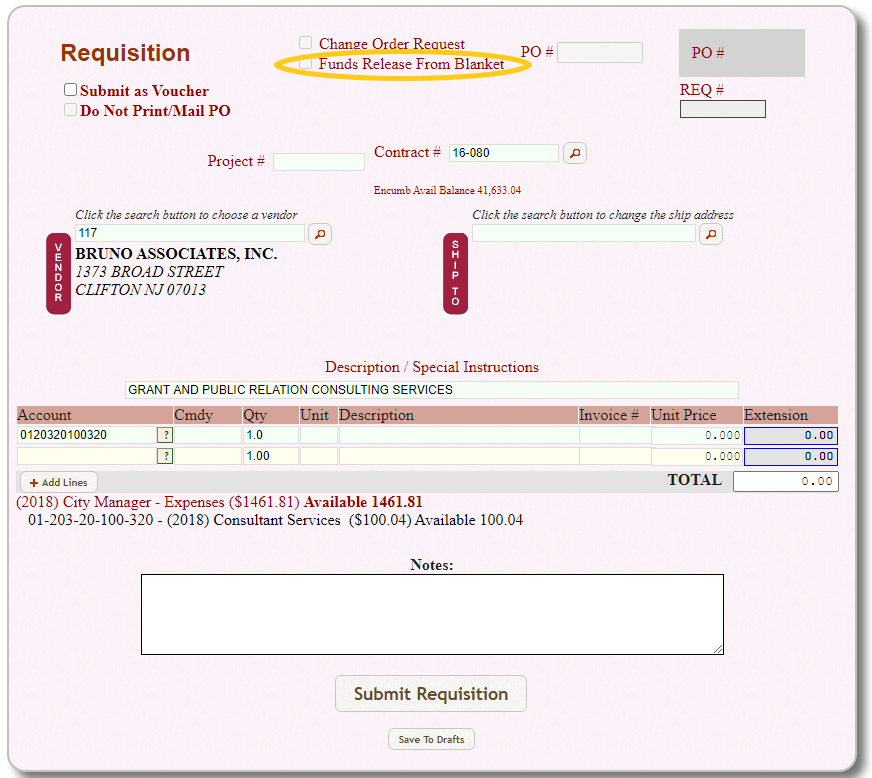Viewport: 872px width, 778px height.
Task: Click Save To Drafts
Action: coord(430,739)
